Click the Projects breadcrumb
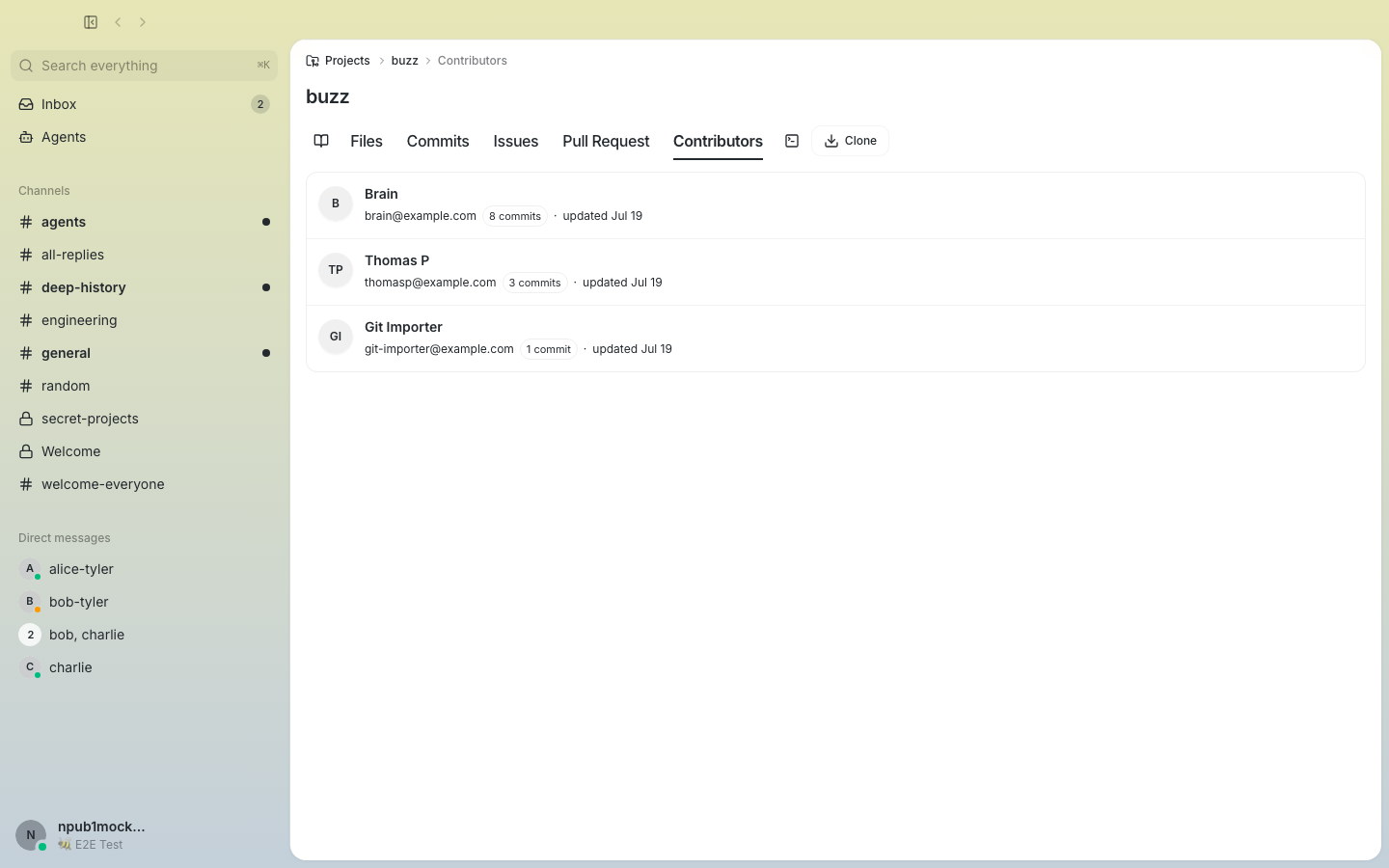 (347, 61)
